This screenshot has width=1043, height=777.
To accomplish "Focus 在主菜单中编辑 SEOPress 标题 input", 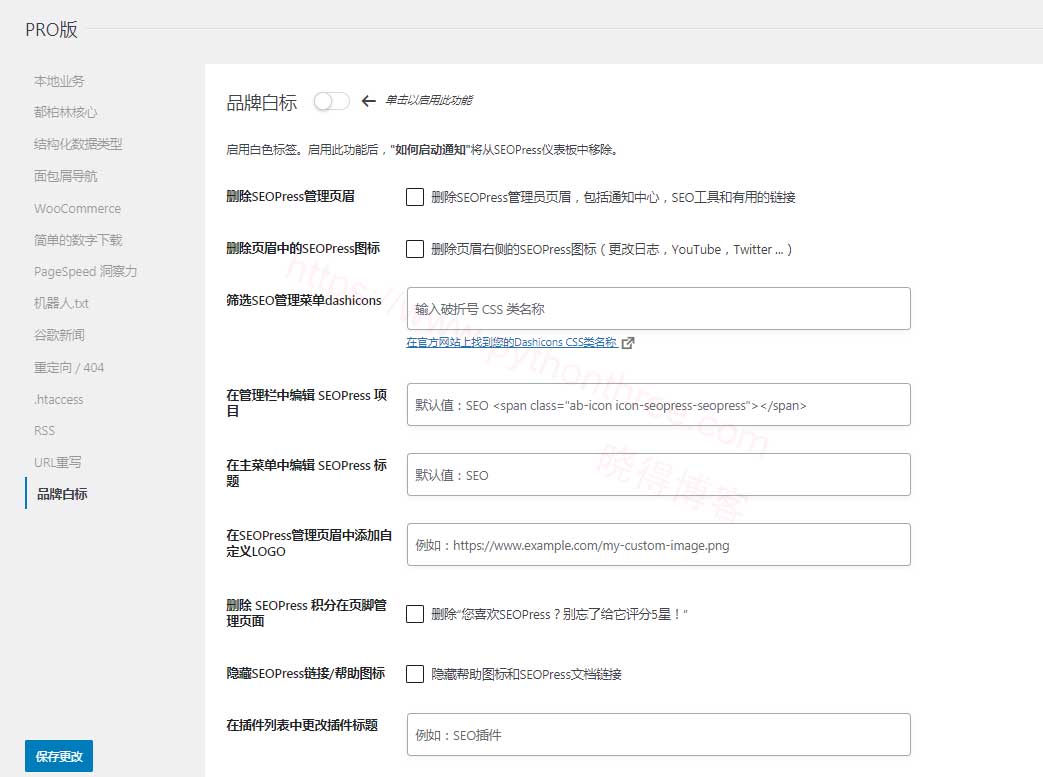I will (x=659, y=474).
